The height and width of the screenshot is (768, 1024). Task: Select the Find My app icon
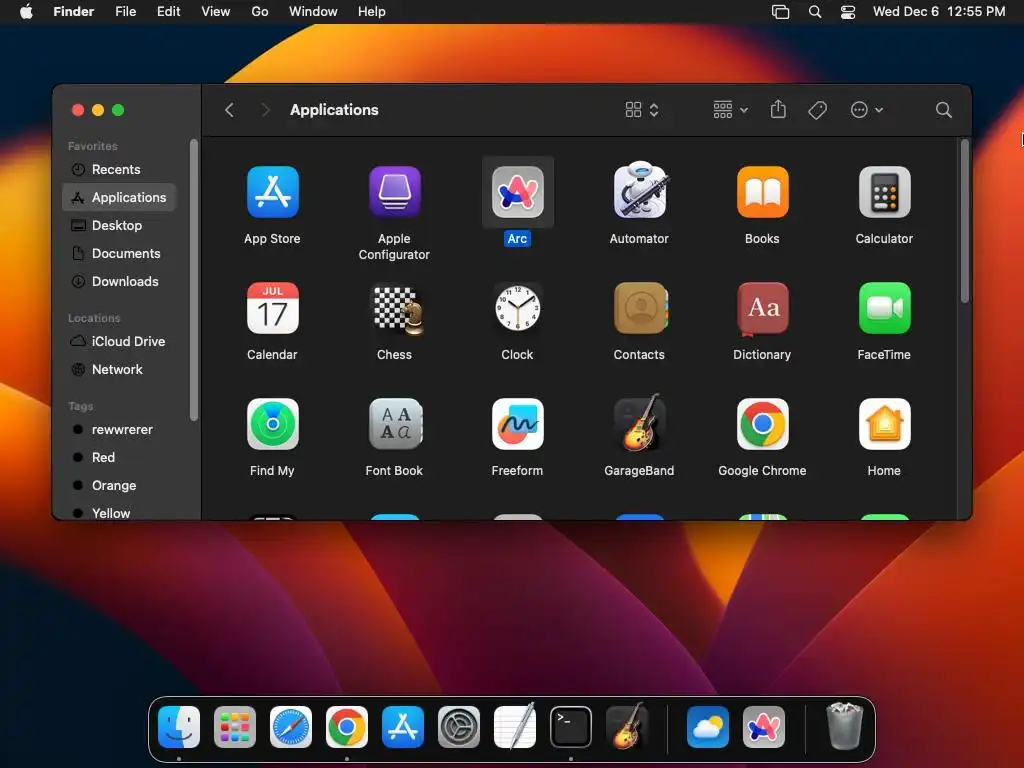coord(272,424)
